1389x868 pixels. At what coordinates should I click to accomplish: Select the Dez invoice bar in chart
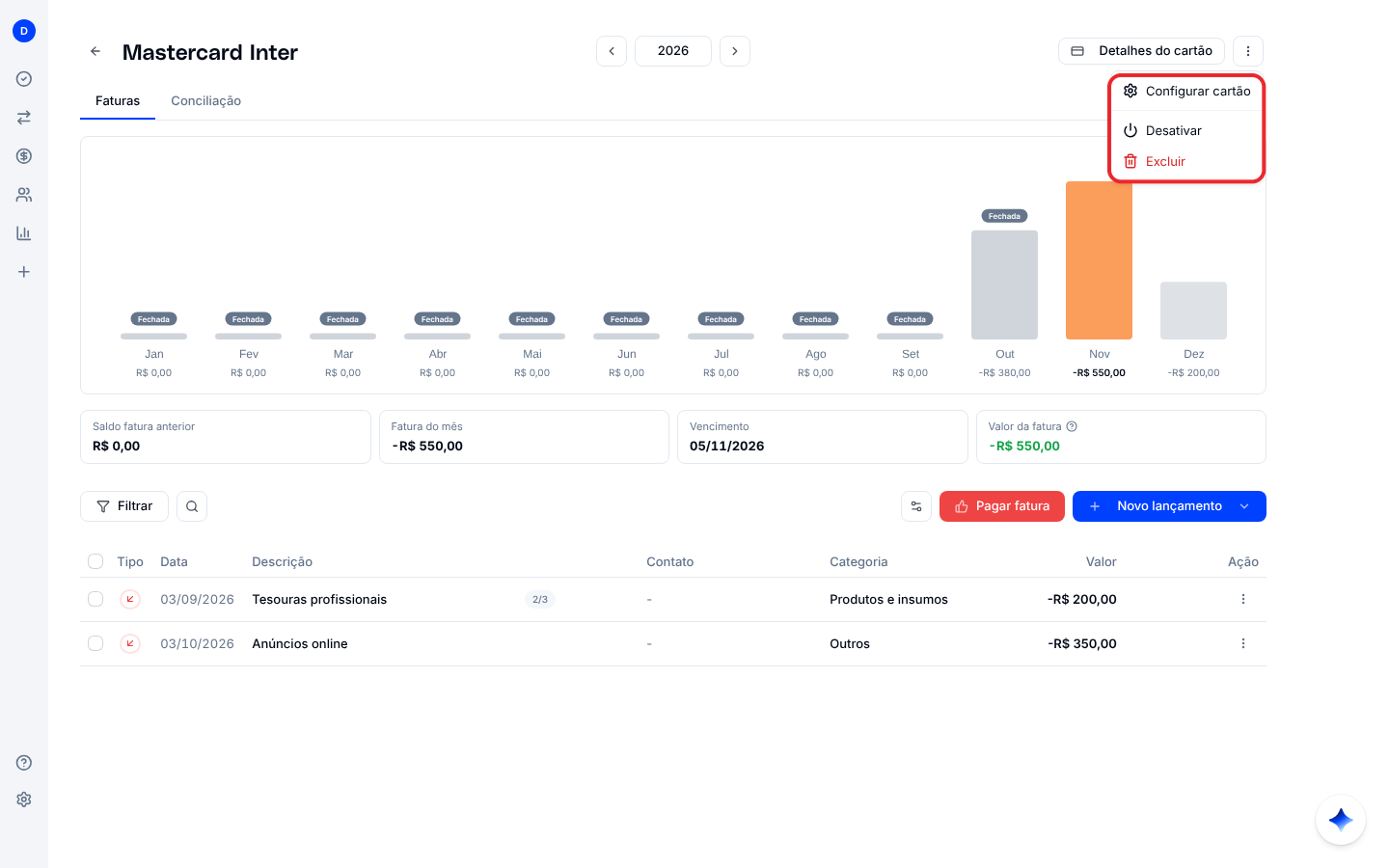click(1193, 311)
